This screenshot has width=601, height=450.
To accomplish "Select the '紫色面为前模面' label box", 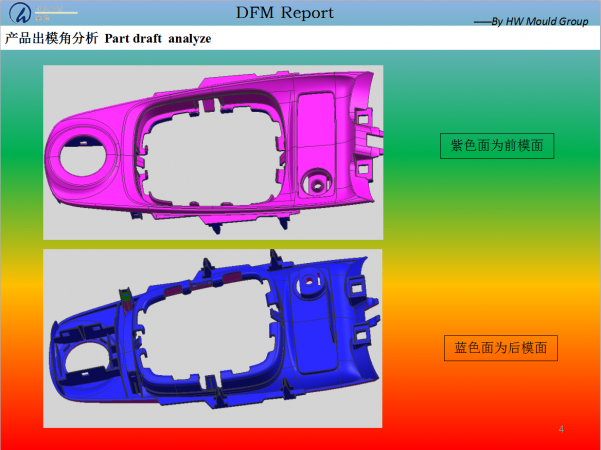I will pos(497,146).
